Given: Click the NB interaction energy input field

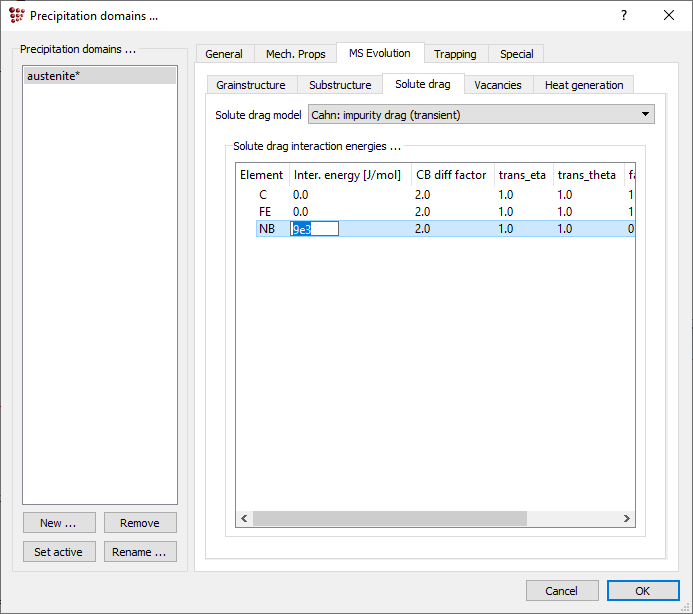Looking at the screenshot, I should pos(315,229).
